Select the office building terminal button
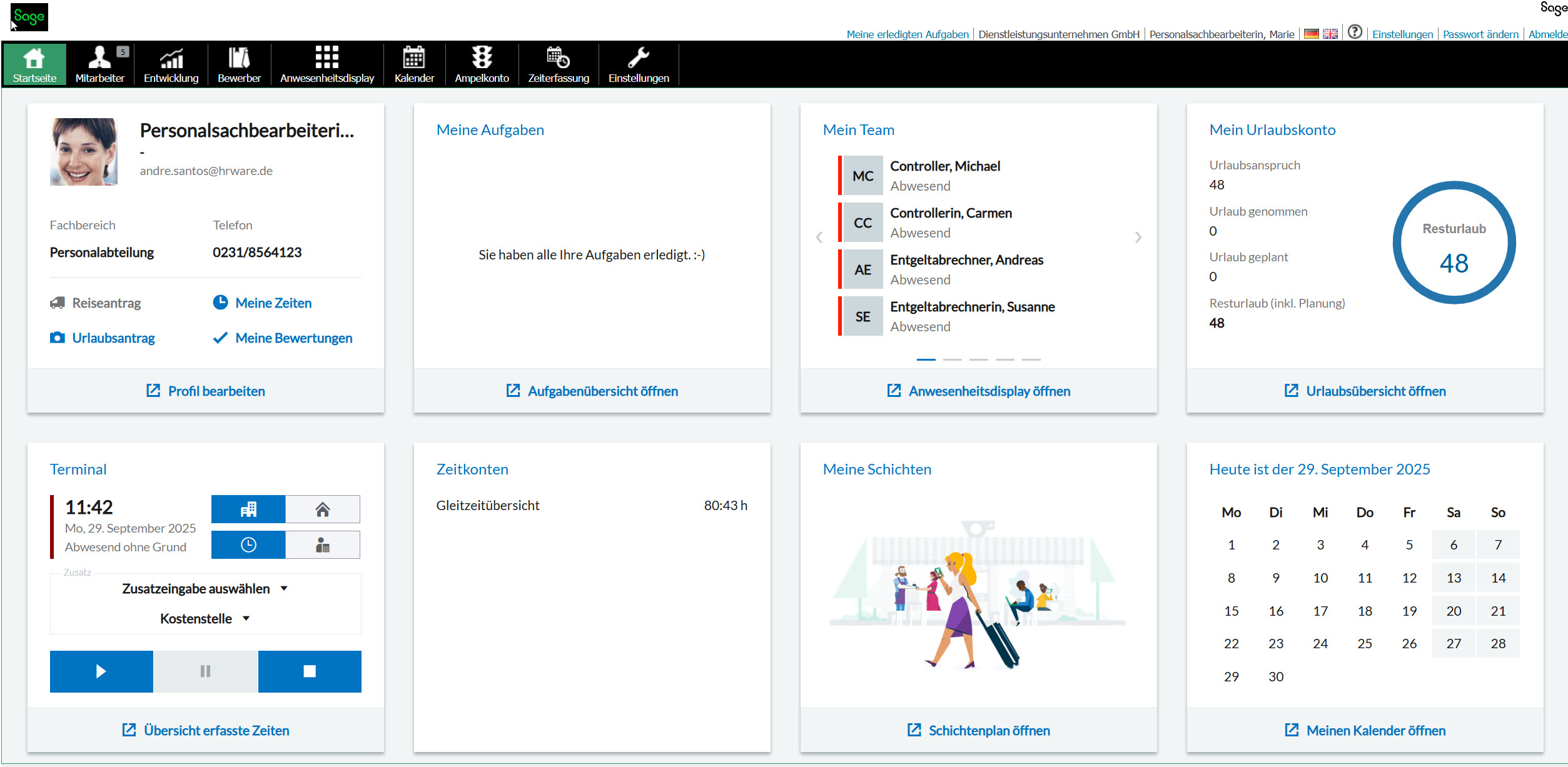 (x=248, y=509)
